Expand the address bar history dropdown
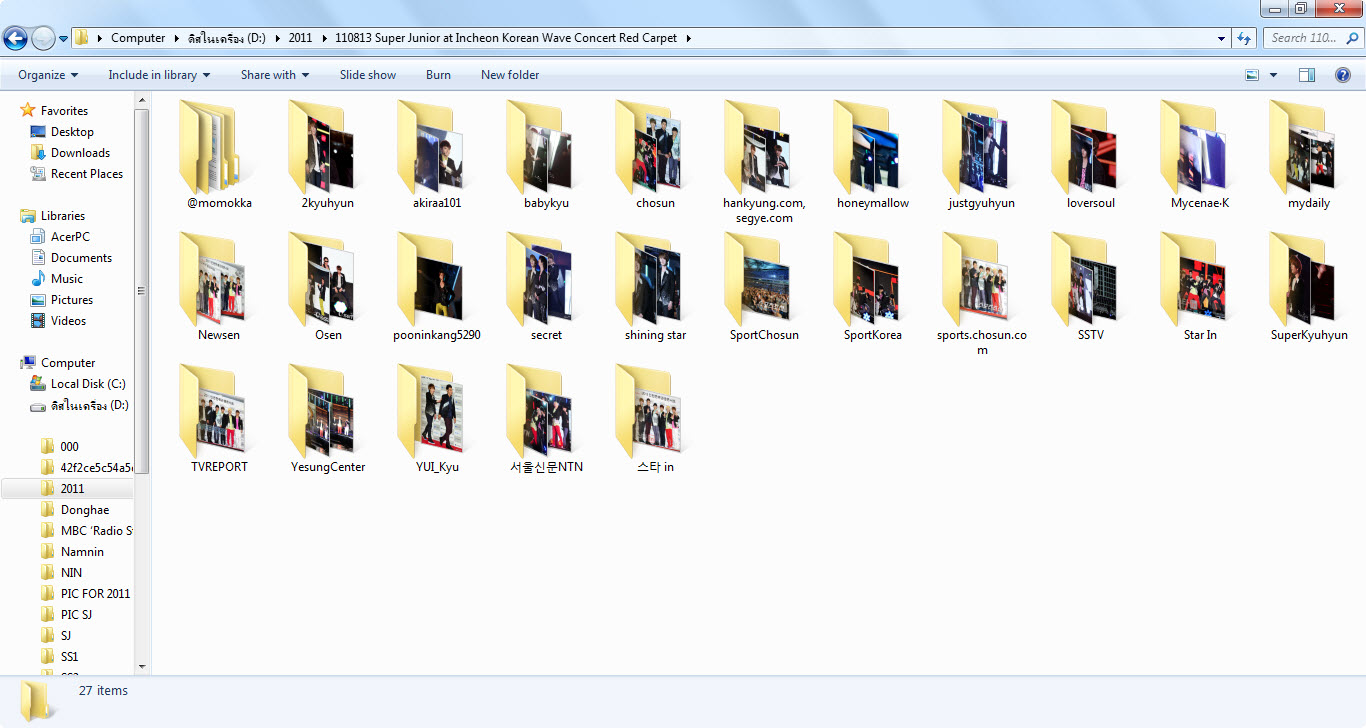Viewport: 1366px width, 728px height. tap(1222, 38)
